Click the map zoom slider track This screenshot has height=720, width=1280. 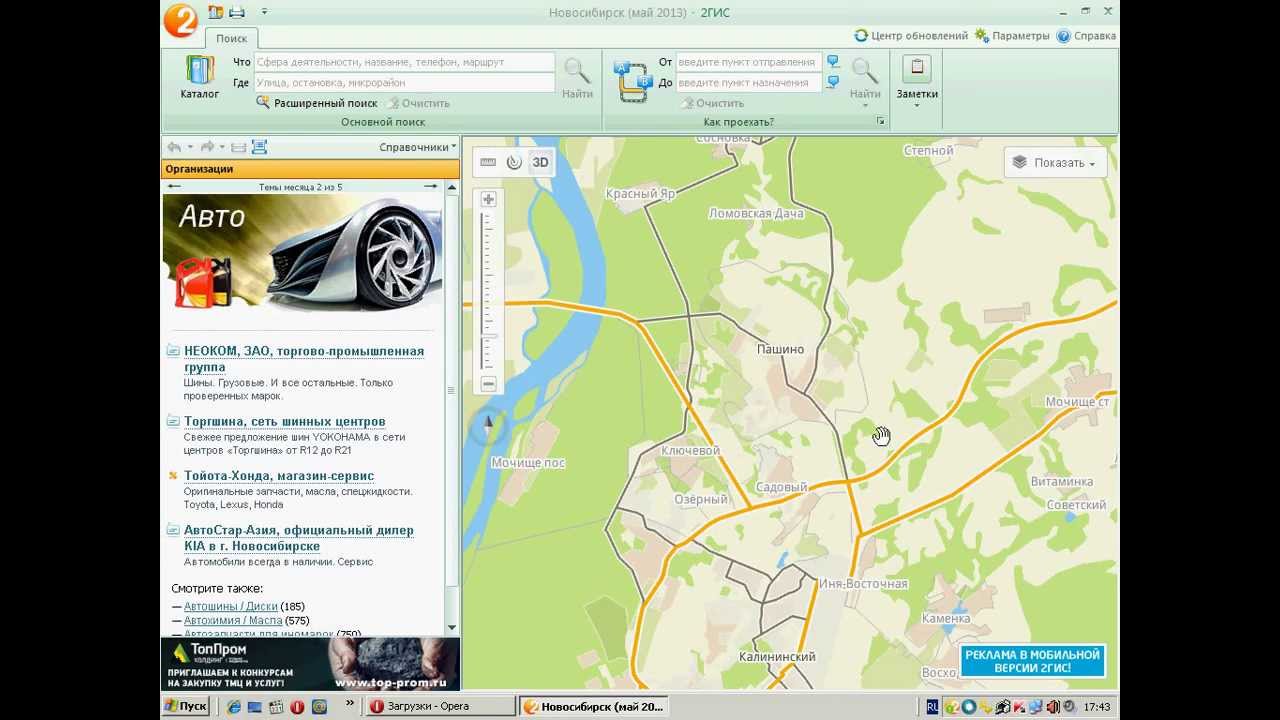point(488,290)
